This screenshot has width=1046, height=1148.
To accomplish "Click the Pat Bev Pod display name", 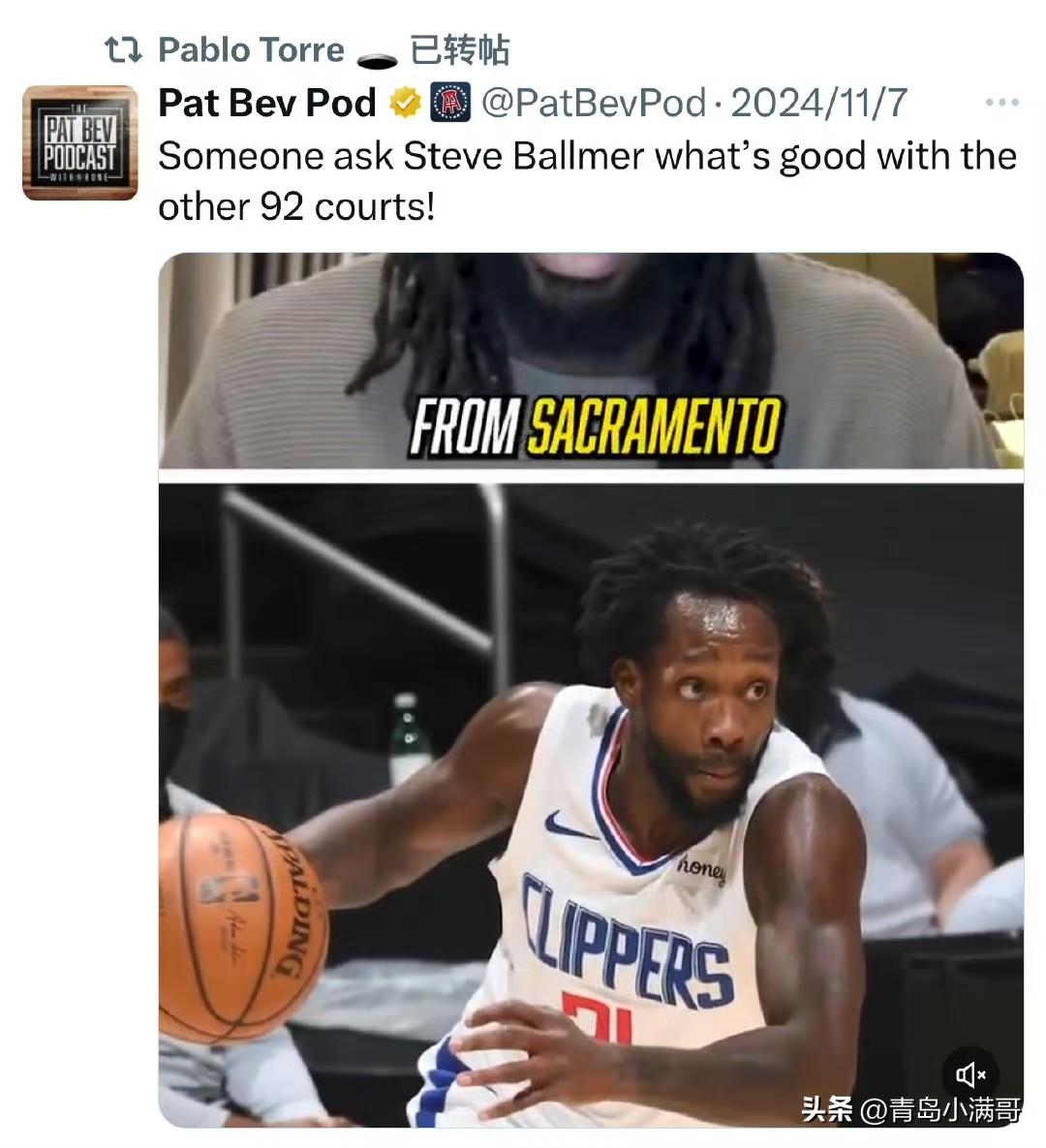I will (x=267, y=103).
